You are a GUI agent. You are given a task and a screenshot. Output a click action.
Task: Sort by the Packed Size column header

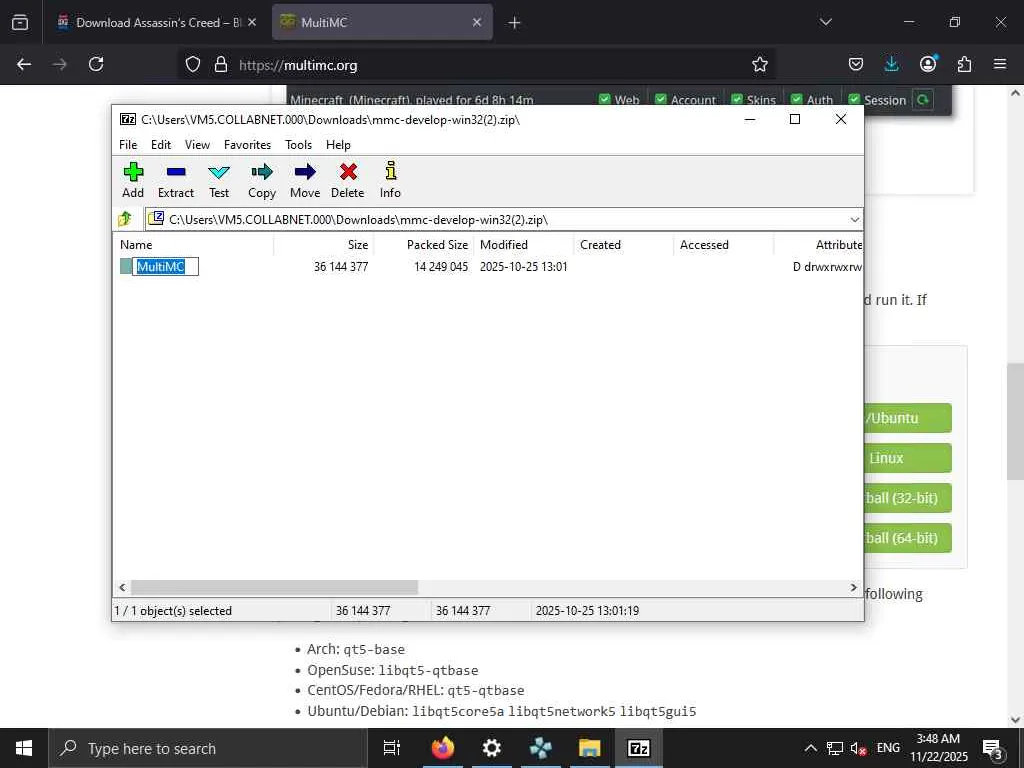pos(424,245)
